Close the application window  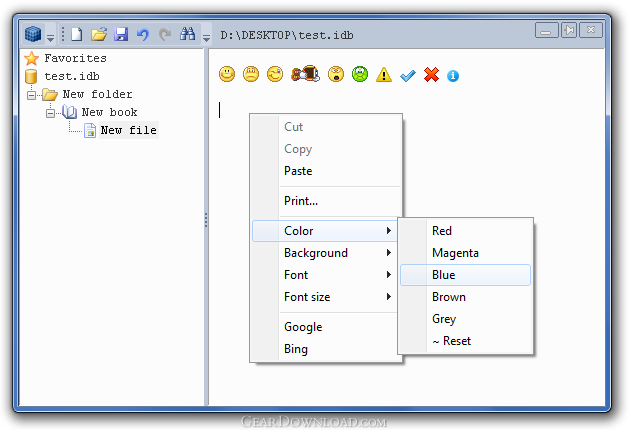click(x=591, y=30)
